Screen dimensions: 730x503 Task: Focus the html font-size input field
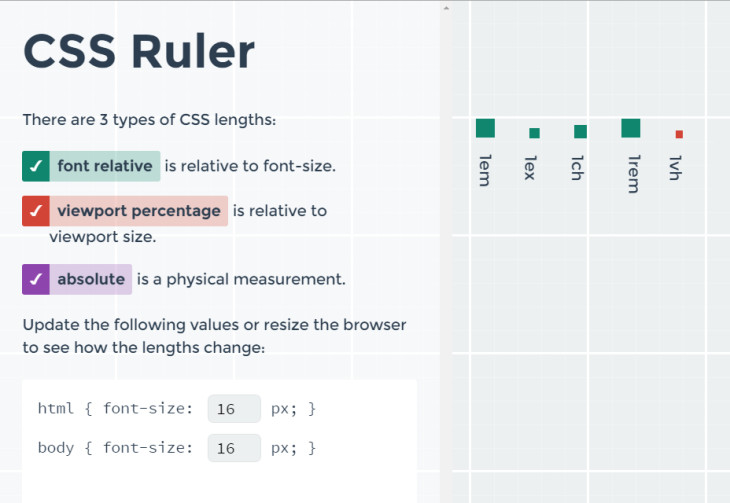[234, 409]
